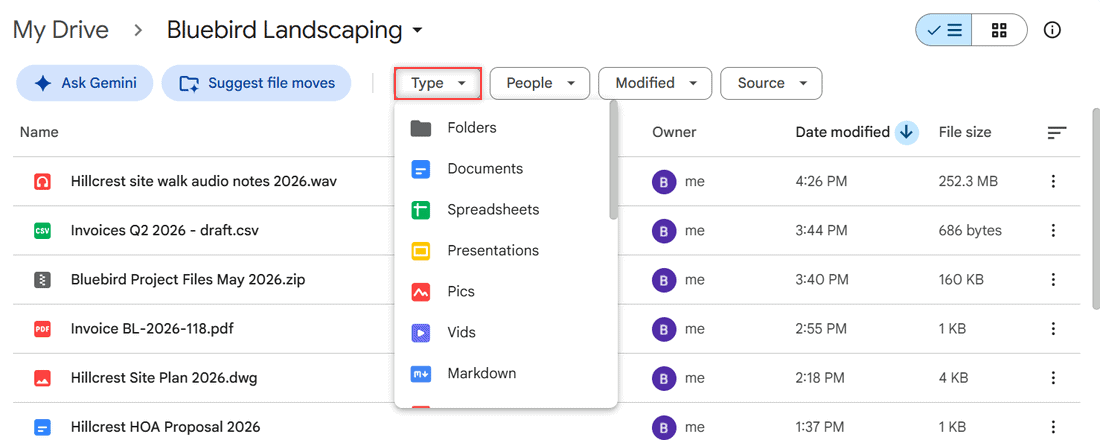The width and height of the screenshot is (1100, 440).
Task: Click the Owner column header
Action: point(674,132)
